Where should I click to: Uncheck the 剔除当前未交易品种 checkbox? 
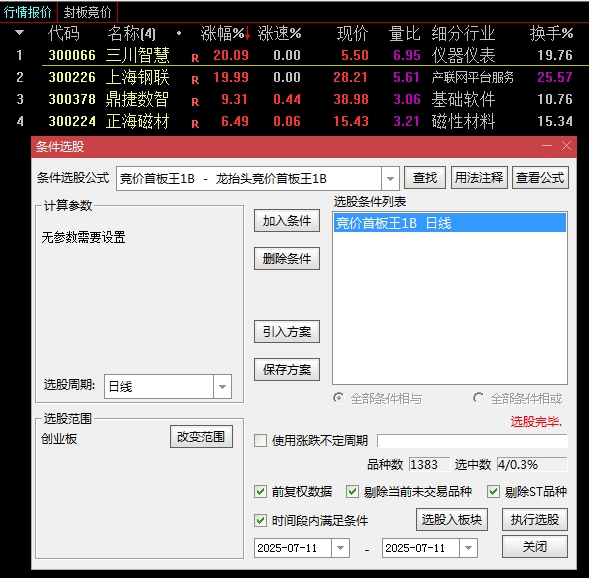point(352,491)
